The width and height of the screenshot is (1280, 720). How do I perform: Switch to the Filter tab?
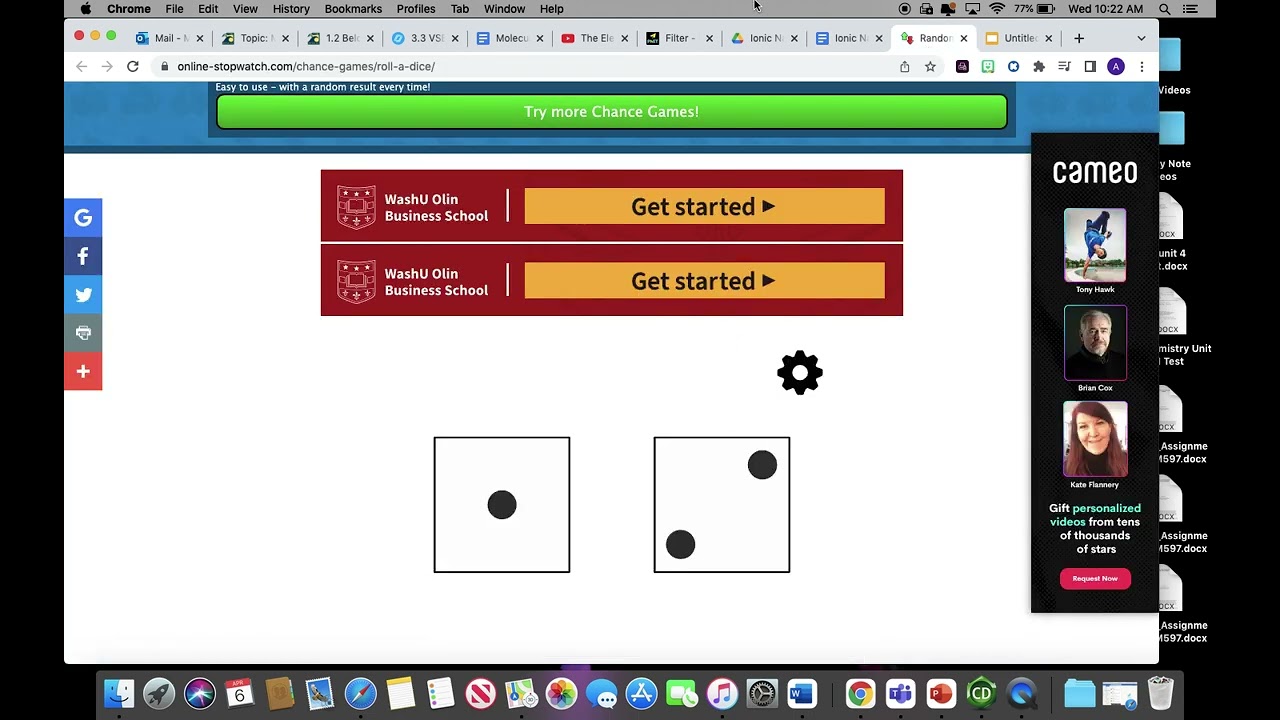click(680, 38)
